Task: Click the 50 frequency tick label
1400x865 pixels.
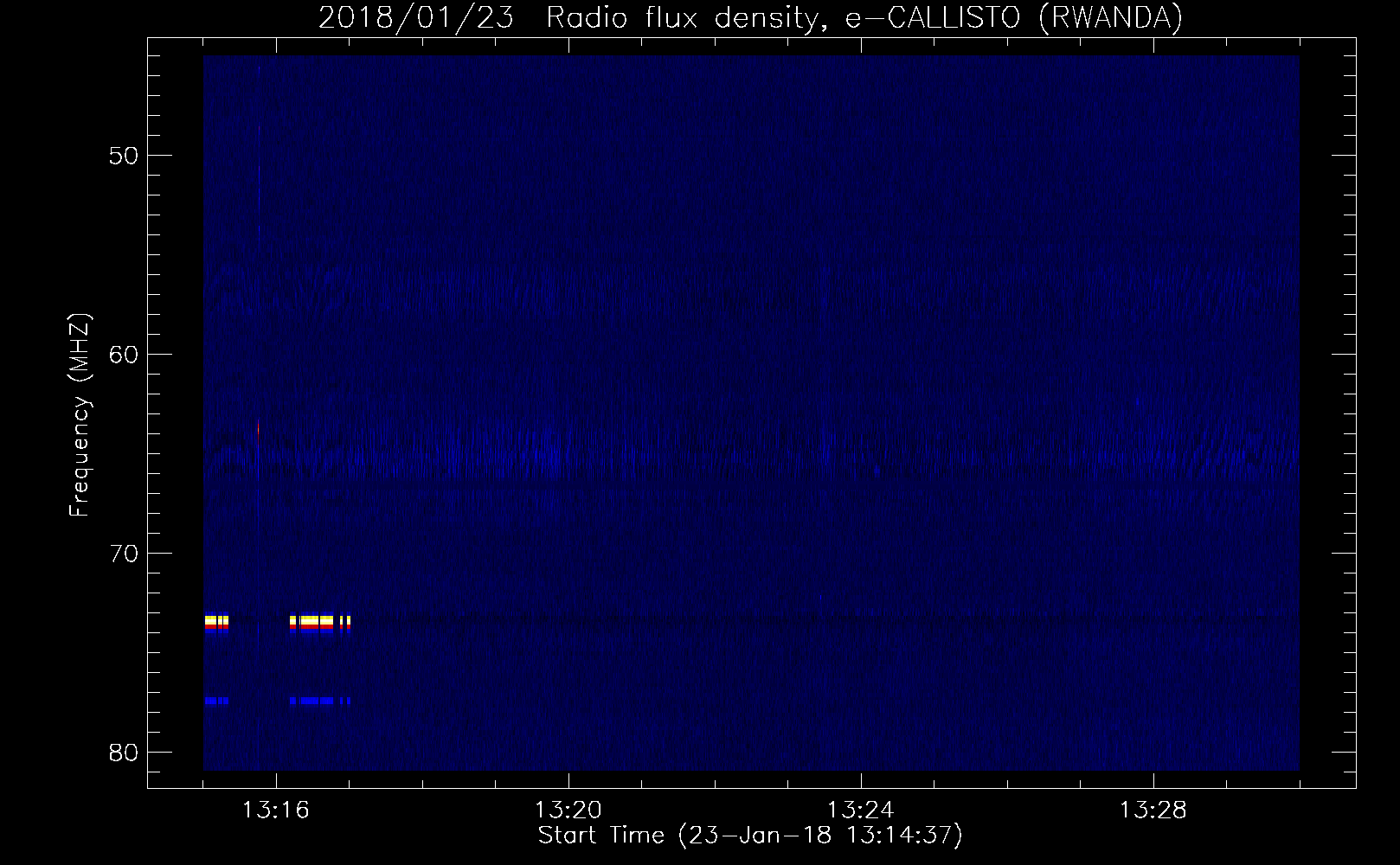Action: 124,156
